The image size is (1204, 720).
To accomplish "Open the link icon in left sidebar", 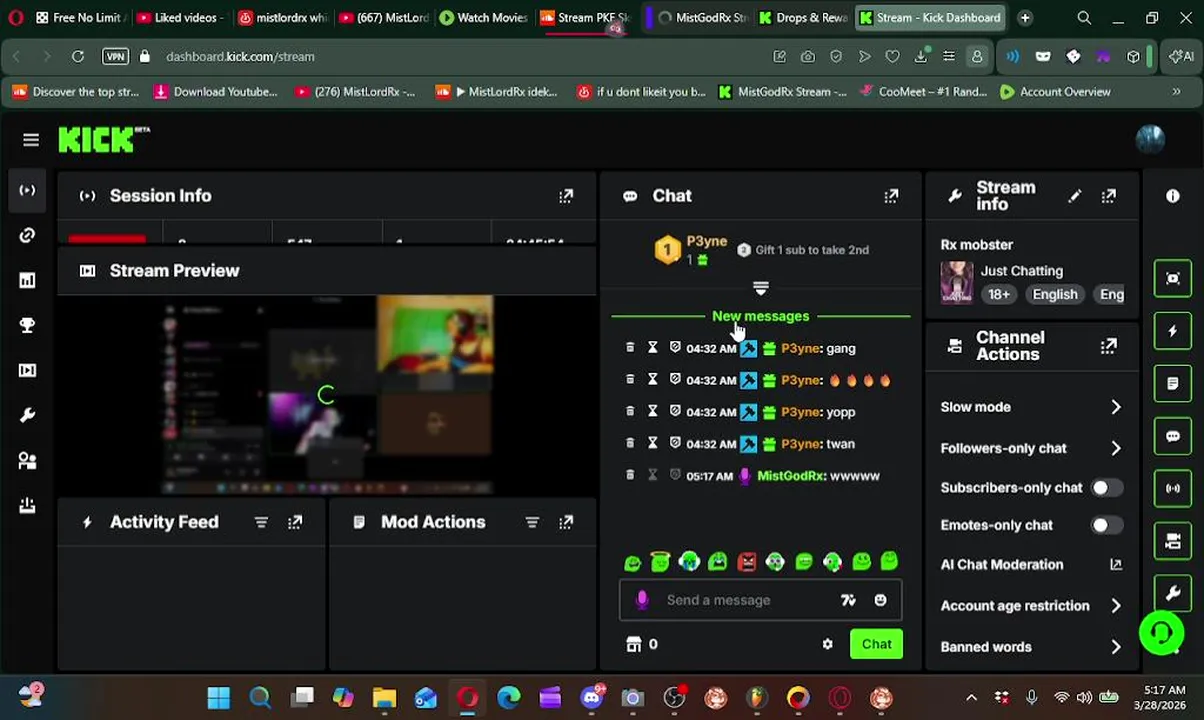I will pos(27,235).
